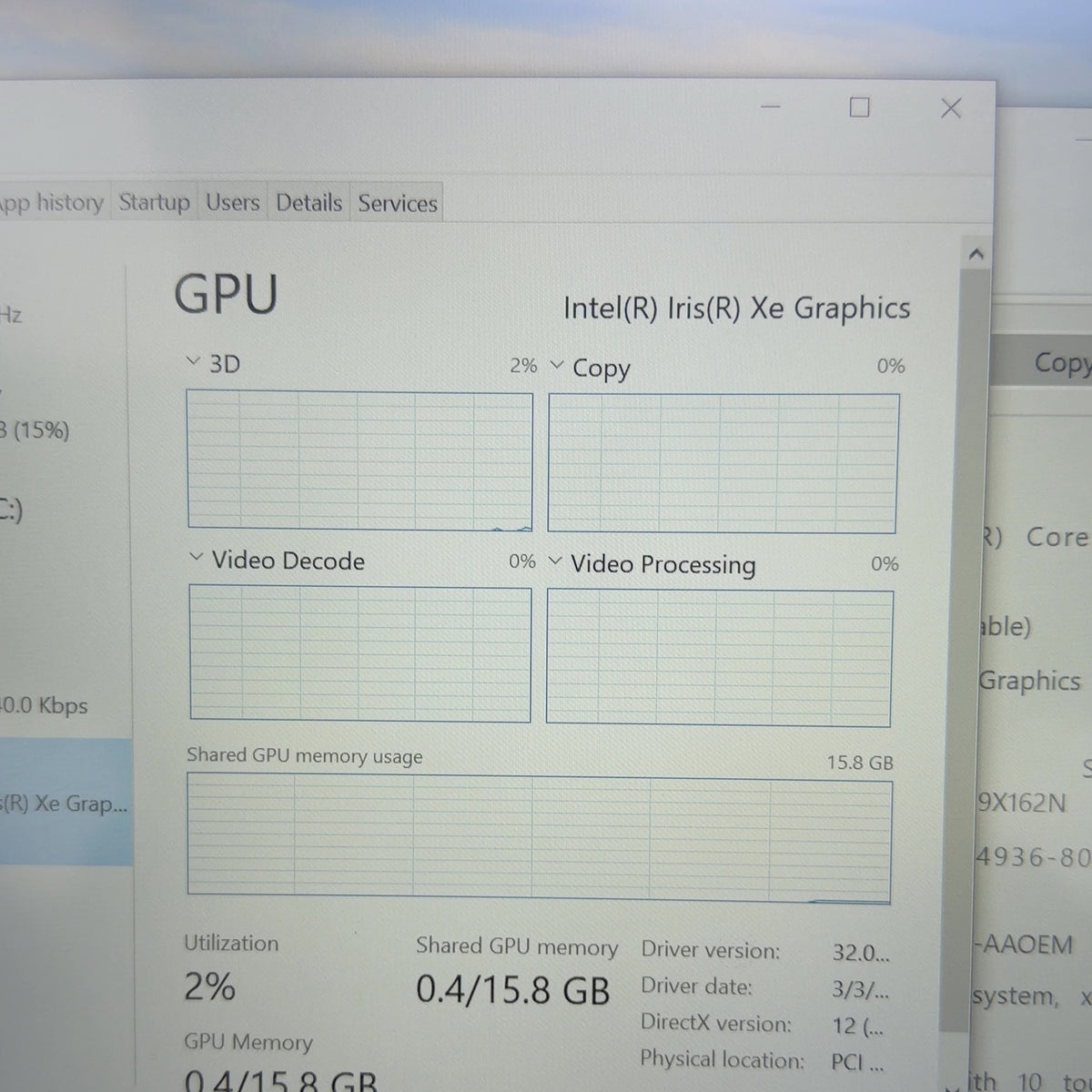Click the -AAOEM text in the background window
The width and height of the screenshot is (1092, 1092).
1023,944
